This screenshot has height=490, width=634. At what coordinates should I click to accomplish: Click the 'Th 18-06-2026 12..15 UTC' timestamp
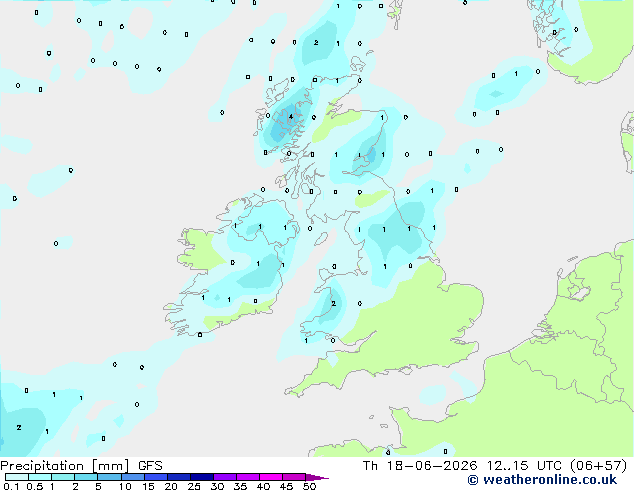[x=464, y=466]
